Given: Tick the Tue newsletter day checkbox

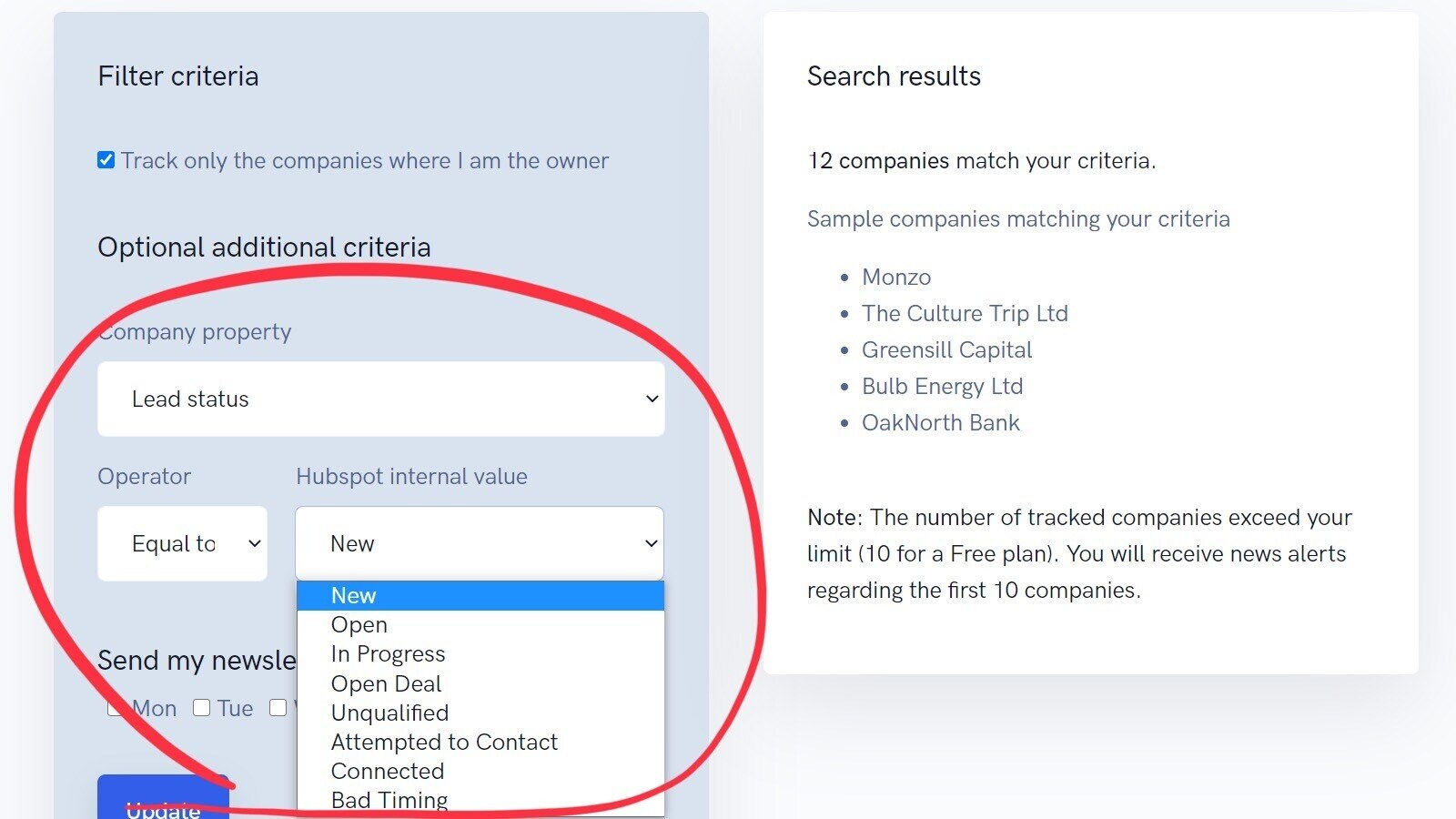Looking at the screenshot, I should click(202, 708).
